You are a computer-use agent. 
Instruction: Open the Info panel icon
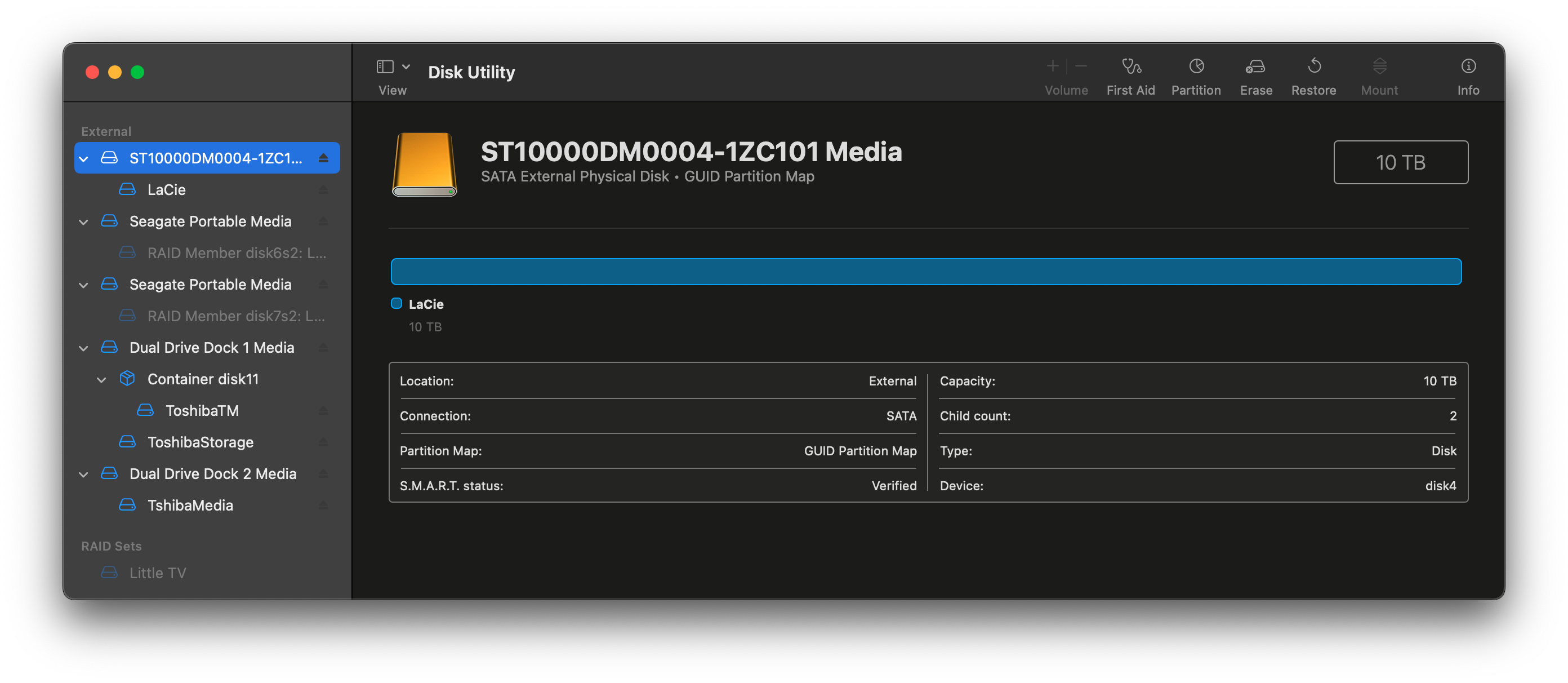1468,66
